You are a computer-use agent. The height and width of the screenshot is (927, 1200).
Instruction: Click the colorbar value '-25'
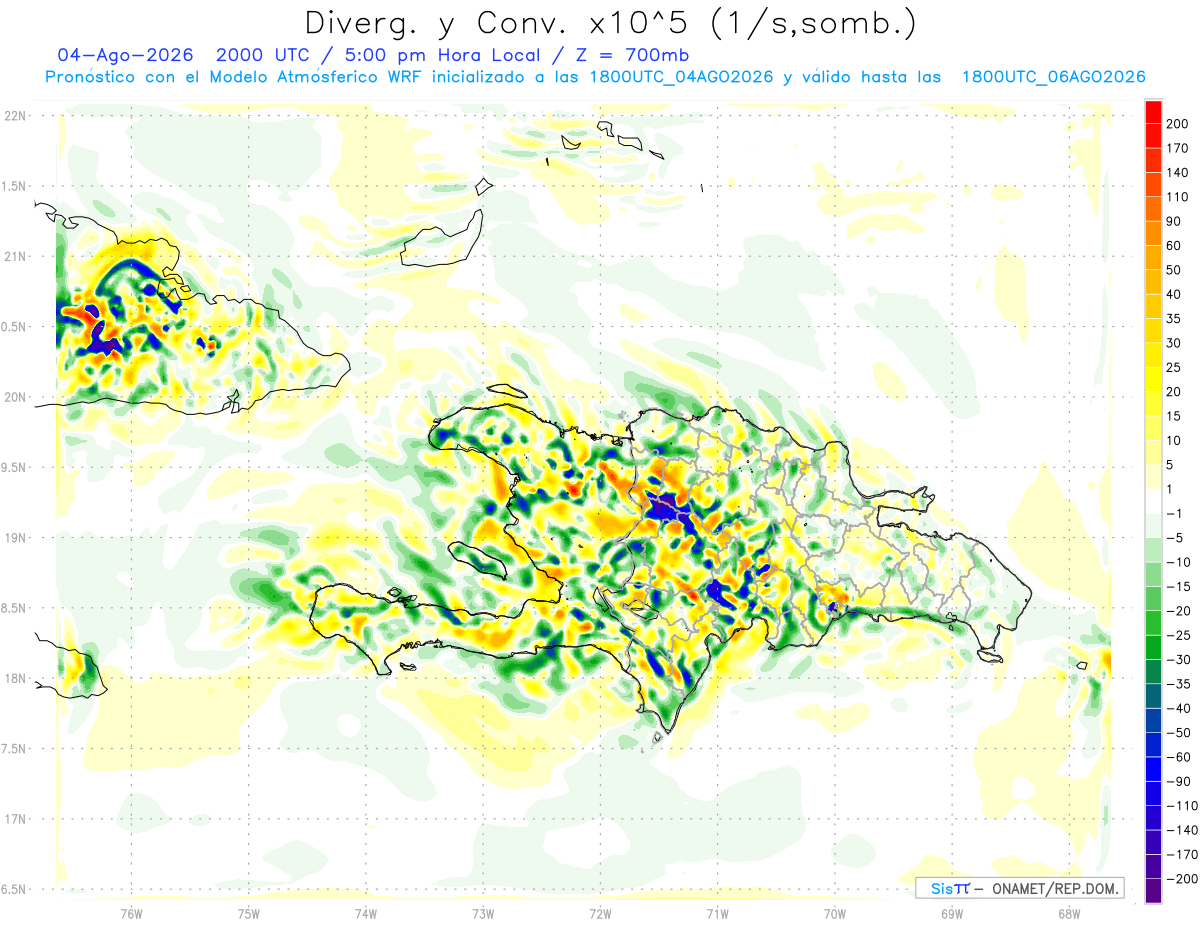1177,635
